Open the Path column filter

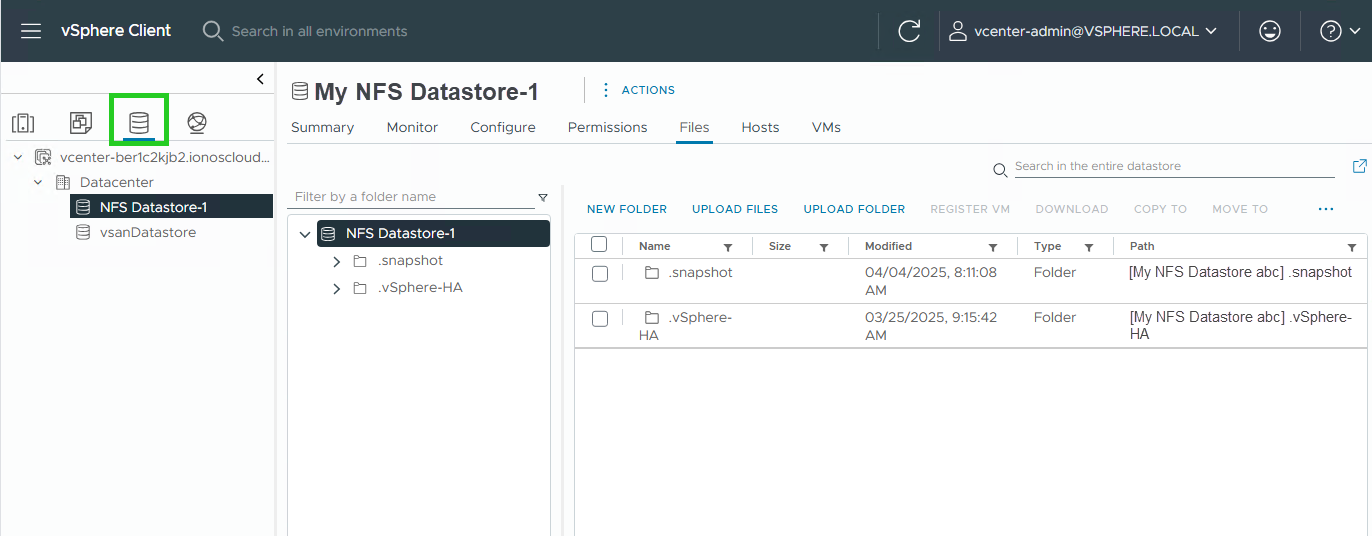1352,247
